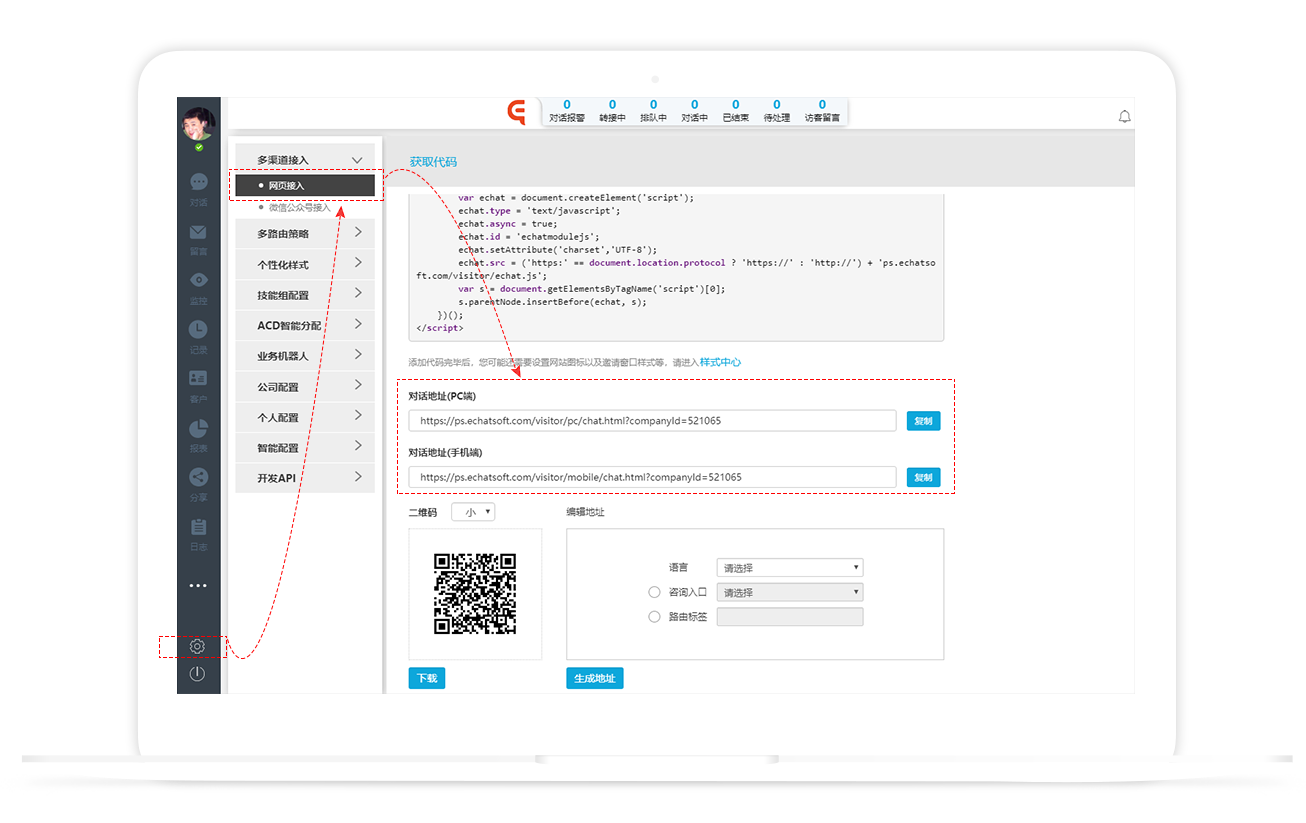Collapse the 多渠道接入 section

click(303, 160)
